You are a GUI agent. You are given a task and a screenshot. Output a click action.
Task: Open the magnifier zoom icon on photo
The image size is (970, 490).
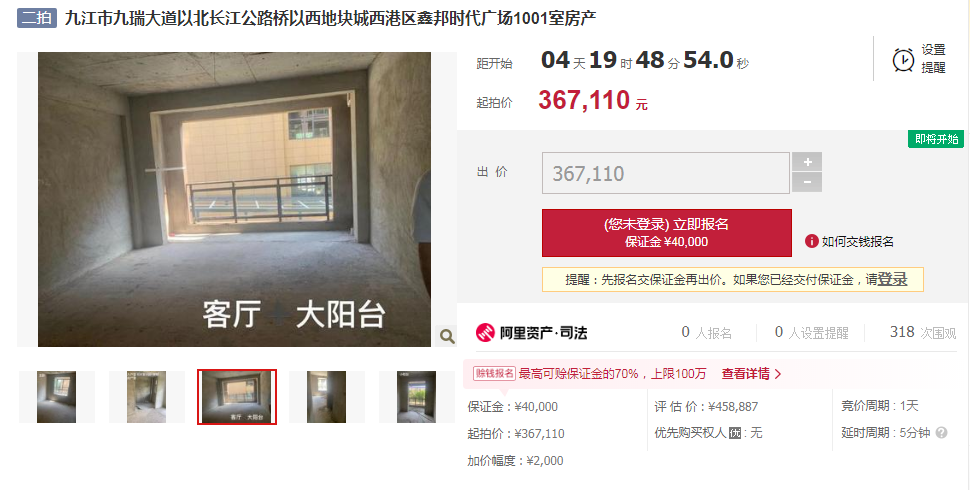447,336
